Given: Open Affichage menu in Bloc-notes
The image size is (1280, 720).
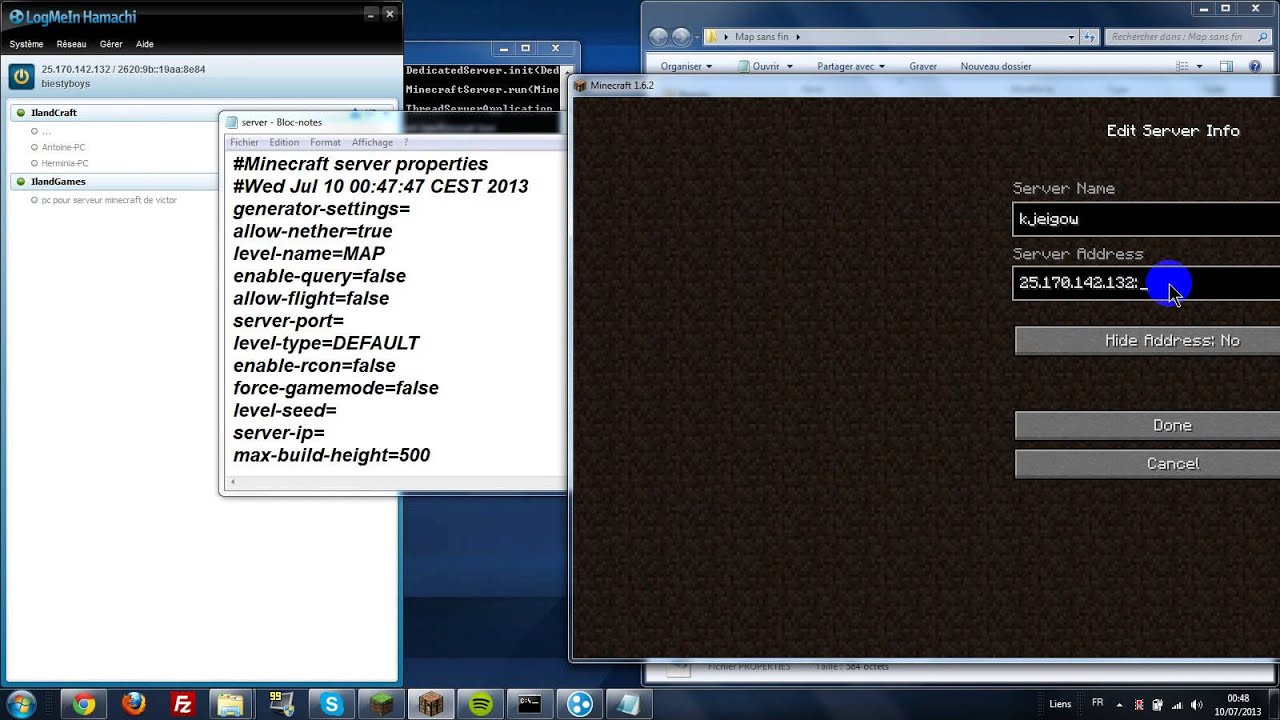Looking at the screenshot, I should click(x=372, y=143).
